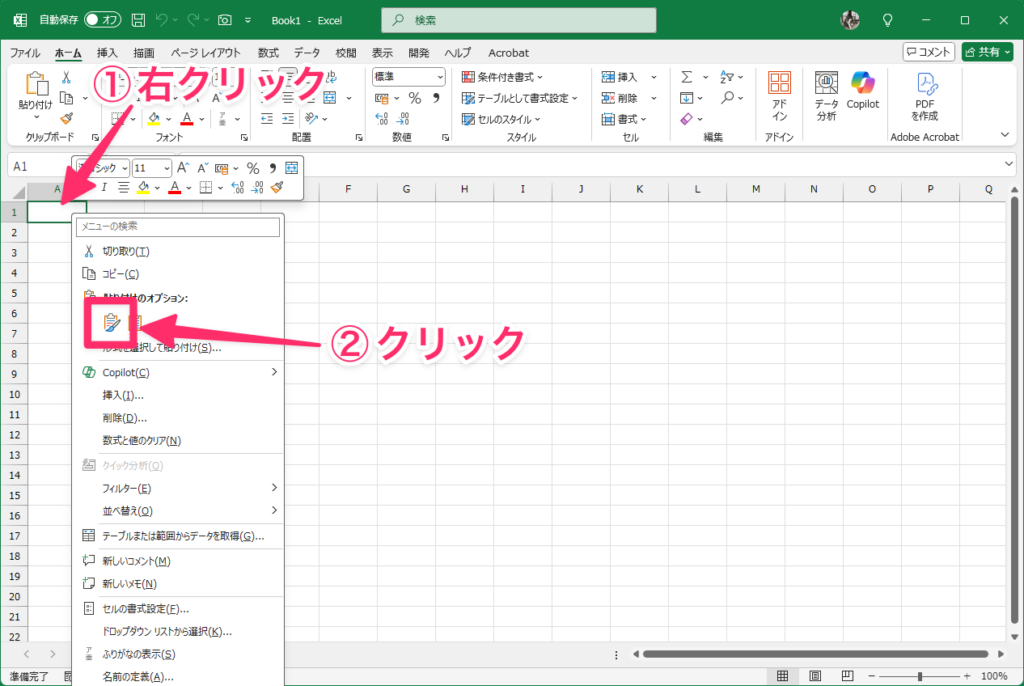Switch to the ページ レイアウト tab

(x=206, y=53)
